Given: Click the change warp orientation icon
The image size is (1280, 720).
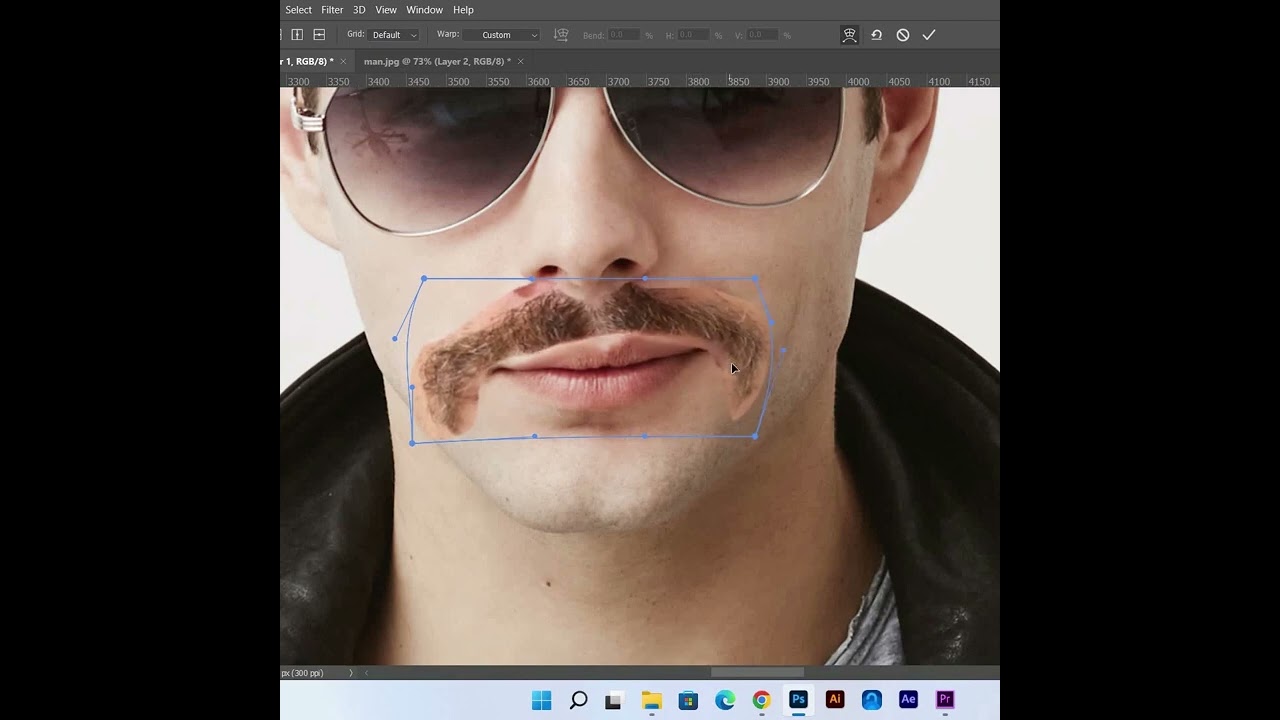Looking at the screenshot, I should click(x=561, y=35).
